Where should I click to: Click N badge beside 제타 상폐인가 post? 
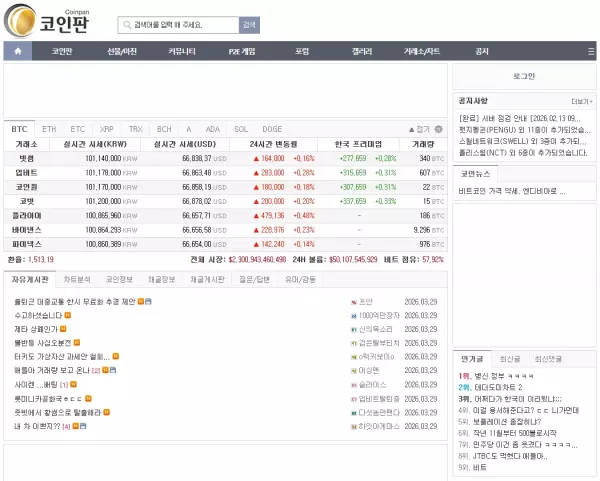coord(63,329)
